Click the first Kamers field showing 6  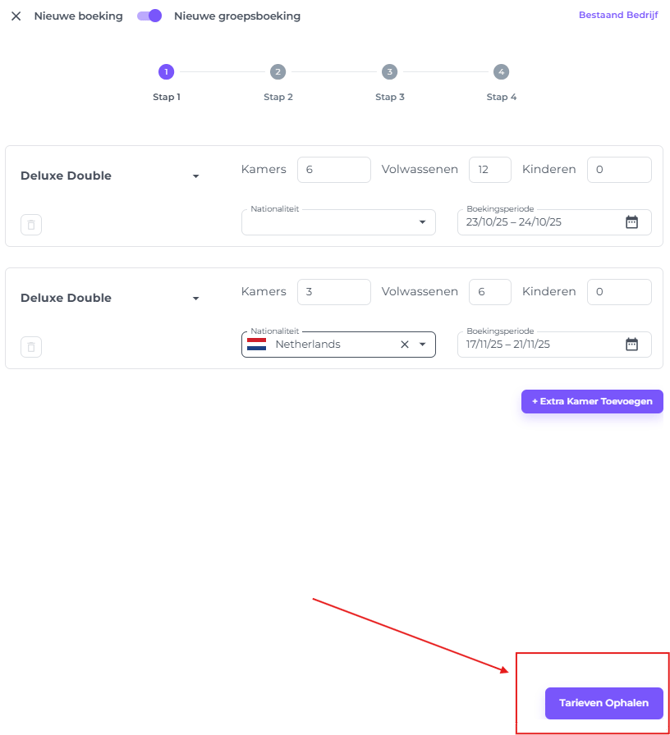click(x=333, y=170)
